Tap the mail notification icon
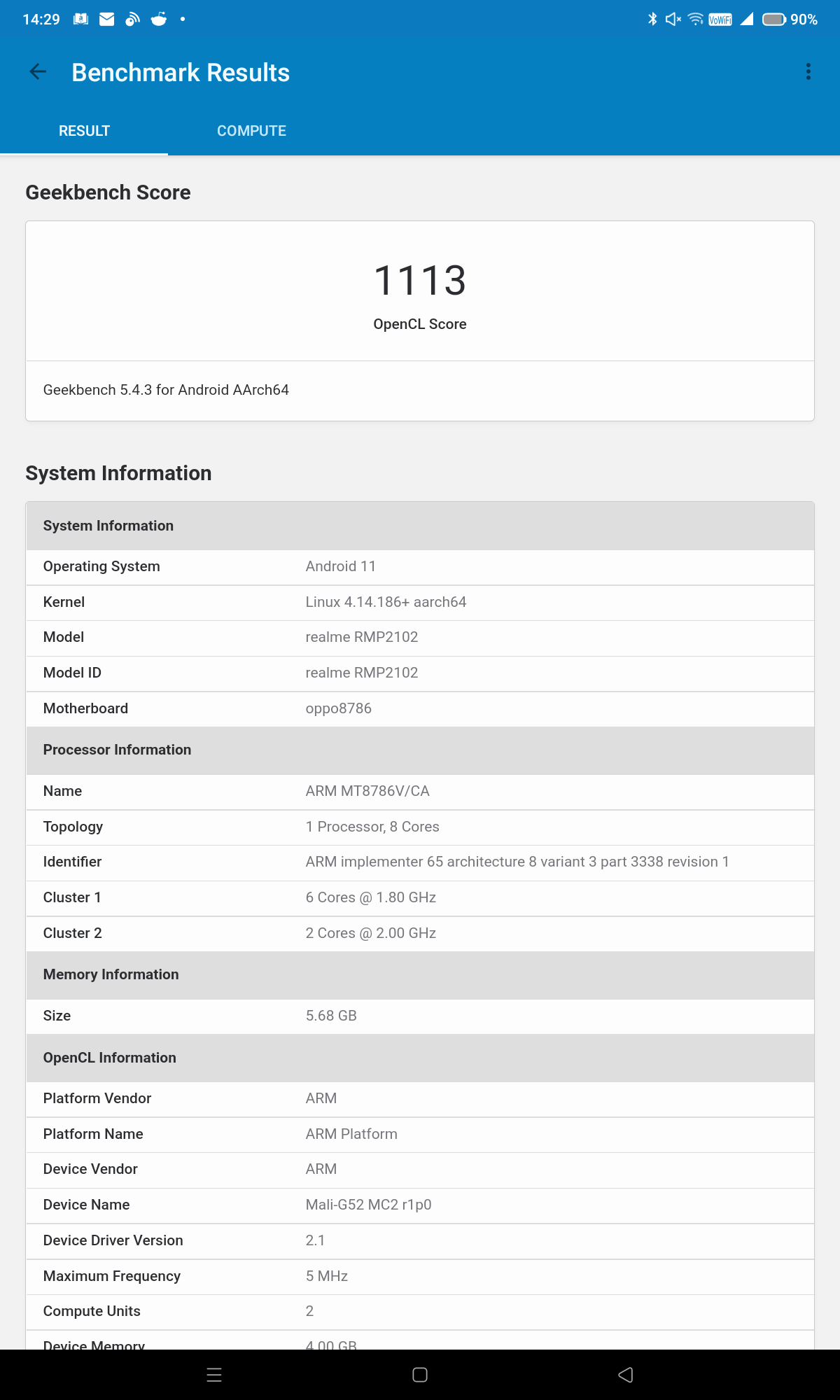Screen dimensions: 840x1400 click(x=107, y=19)
